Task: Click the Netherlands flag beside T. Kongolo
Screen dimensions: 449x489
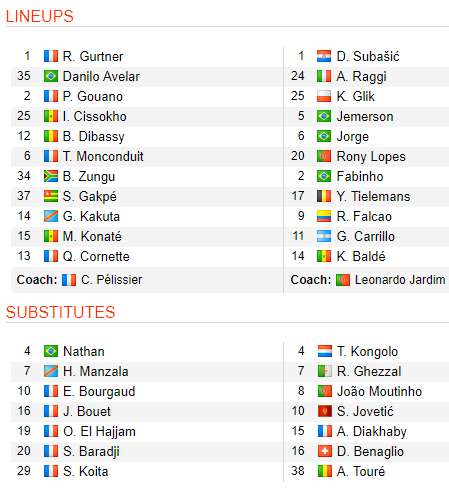Action: tap(325, 351)
